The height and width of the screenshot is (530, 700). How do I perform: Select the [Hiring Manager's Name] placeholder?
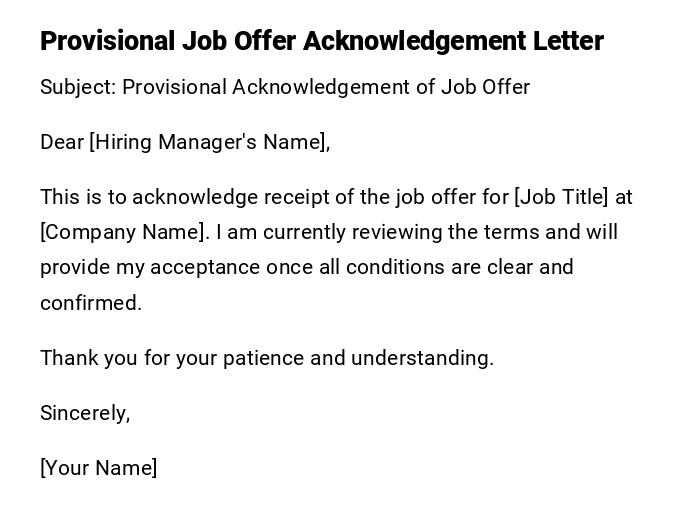point(209,142)
